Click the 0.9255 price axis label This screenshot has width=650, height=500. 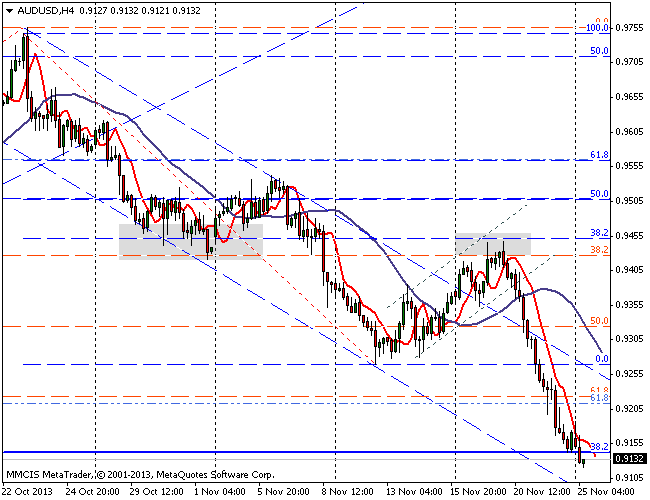coord(630,374)
